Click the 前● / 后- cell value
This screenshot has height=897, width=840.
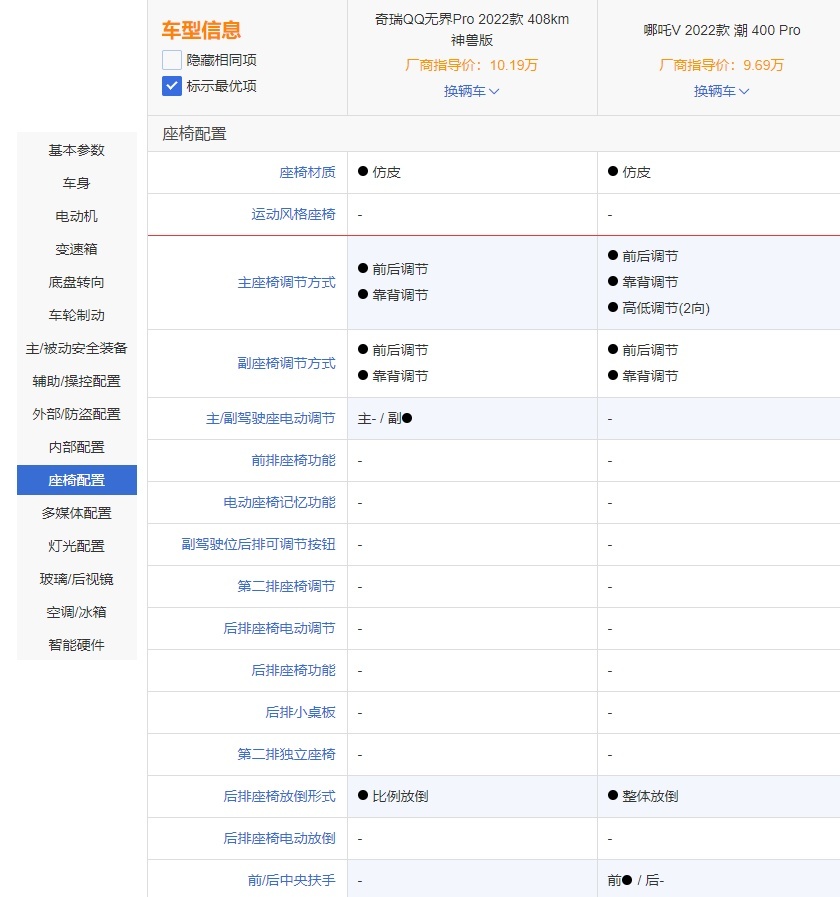pos(636,880)
